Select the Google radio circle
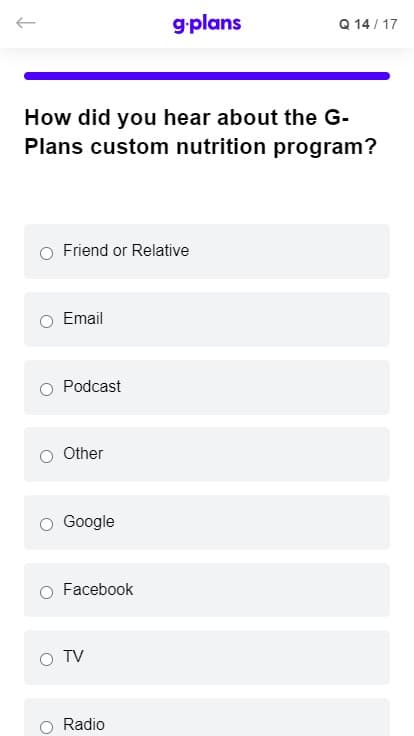The image size is (414, 736). (x=46, y=524)
